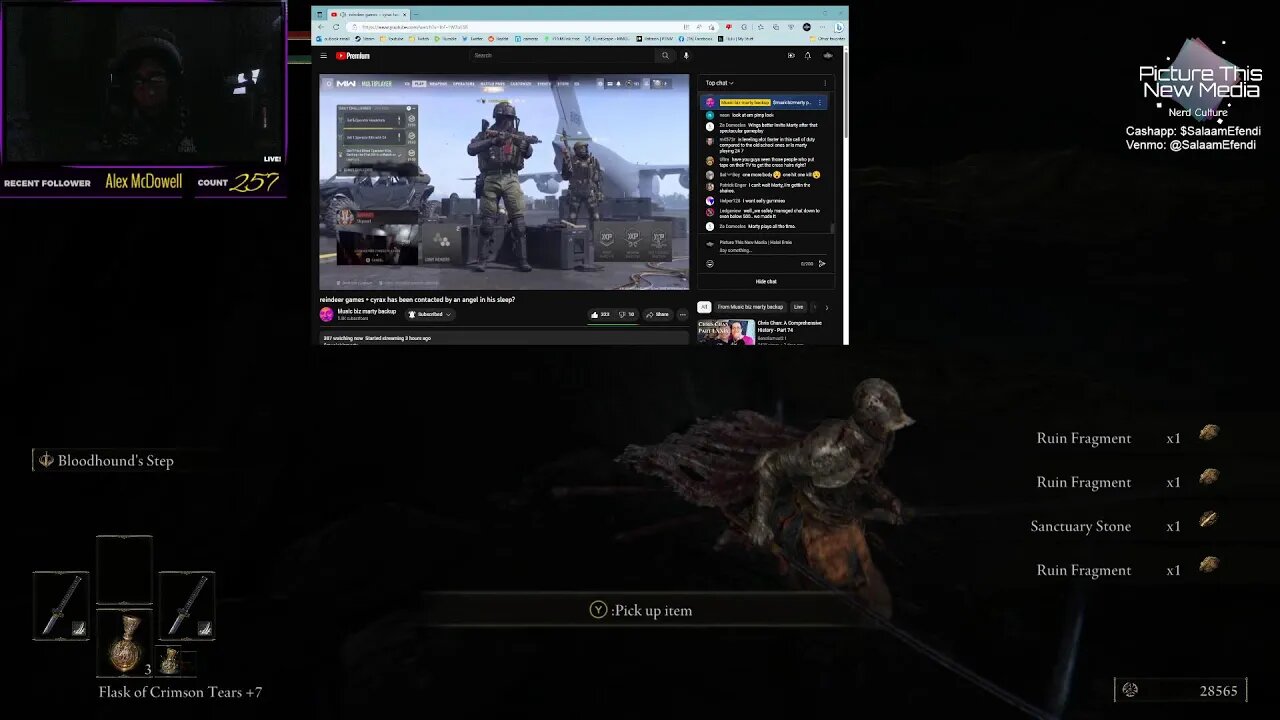Open YouTube notifications bell

[808, 56]
